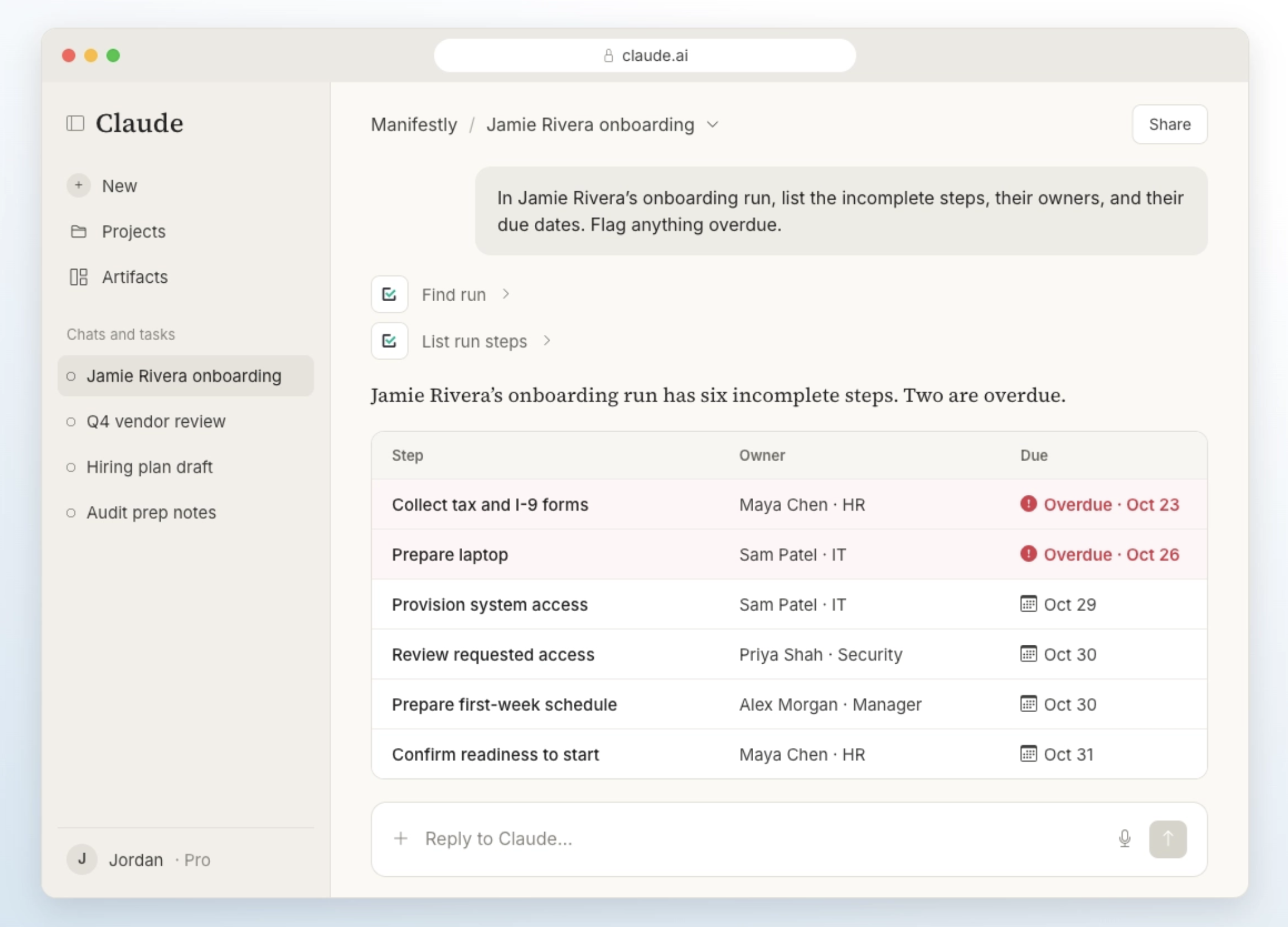Click status circle next to Q4 vendor review
This screenshot has height=927, width=1288.
[71, 422]
